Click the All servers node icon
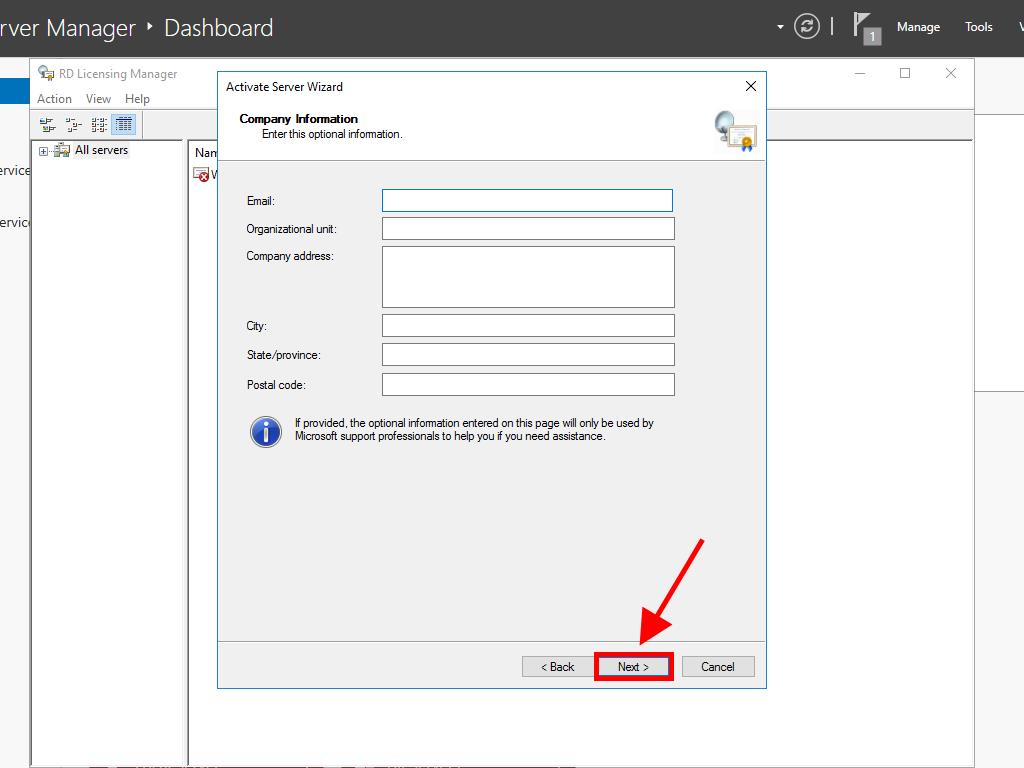 [x=62, y=151]
